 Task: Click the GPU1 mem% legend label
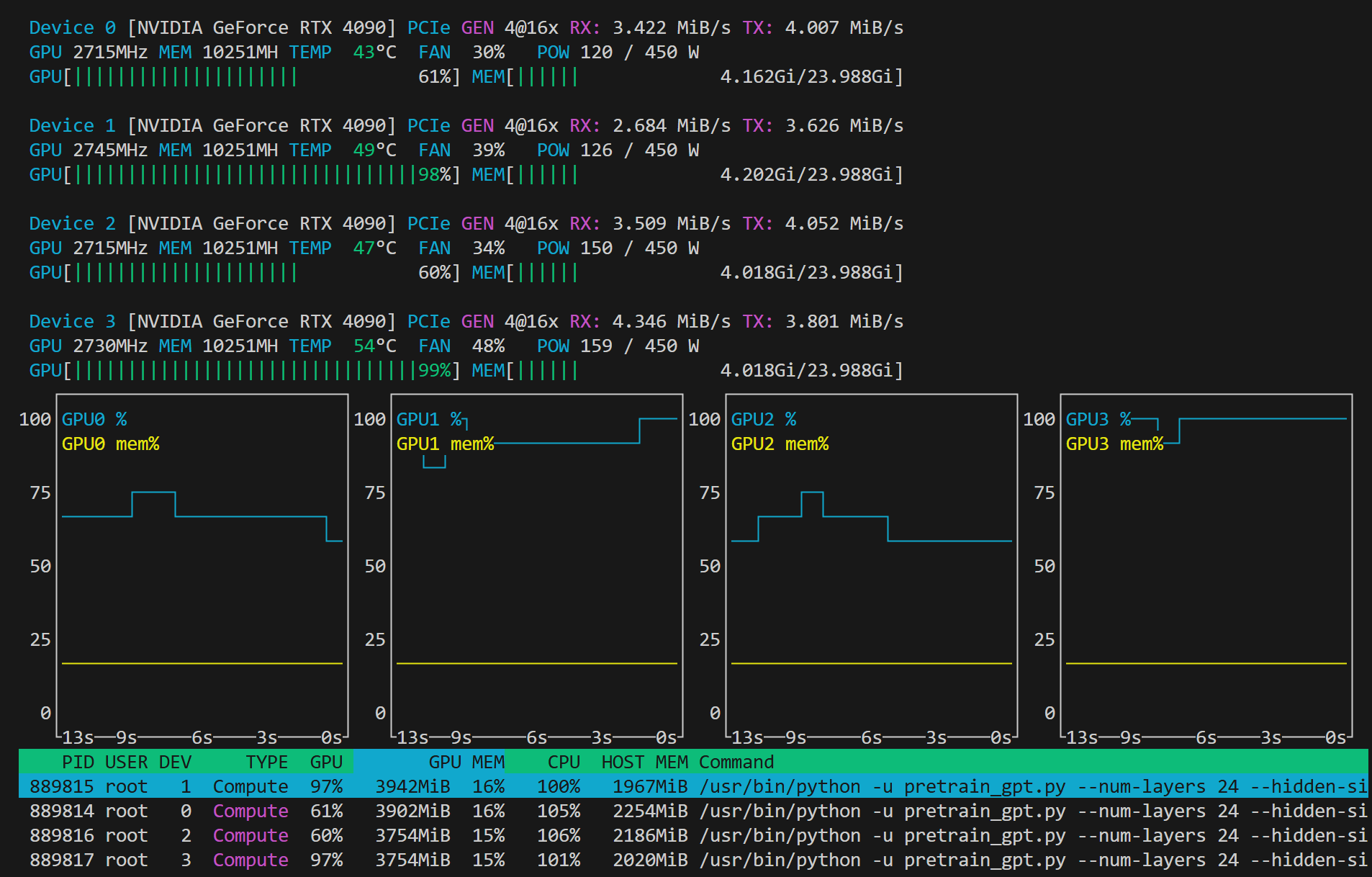point(445,444)
